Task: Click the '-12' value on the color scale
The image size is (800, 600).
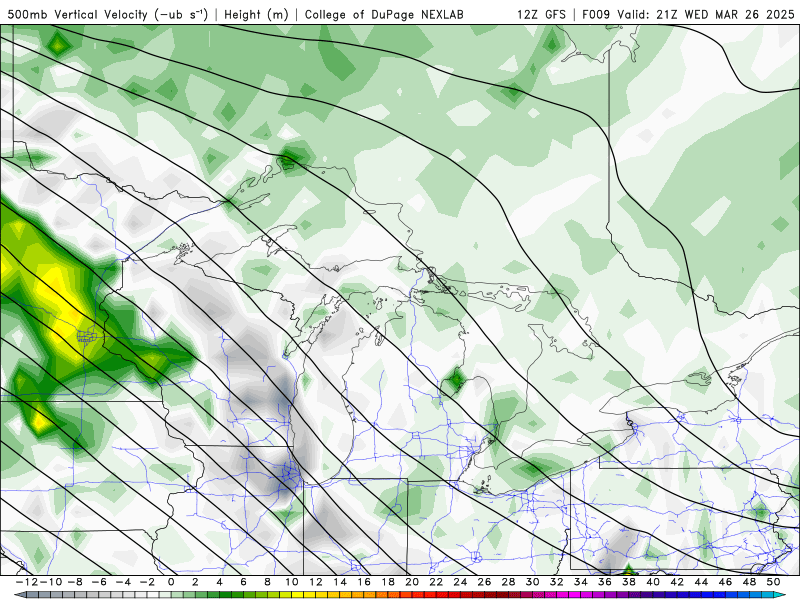Action: pos(26,582)
